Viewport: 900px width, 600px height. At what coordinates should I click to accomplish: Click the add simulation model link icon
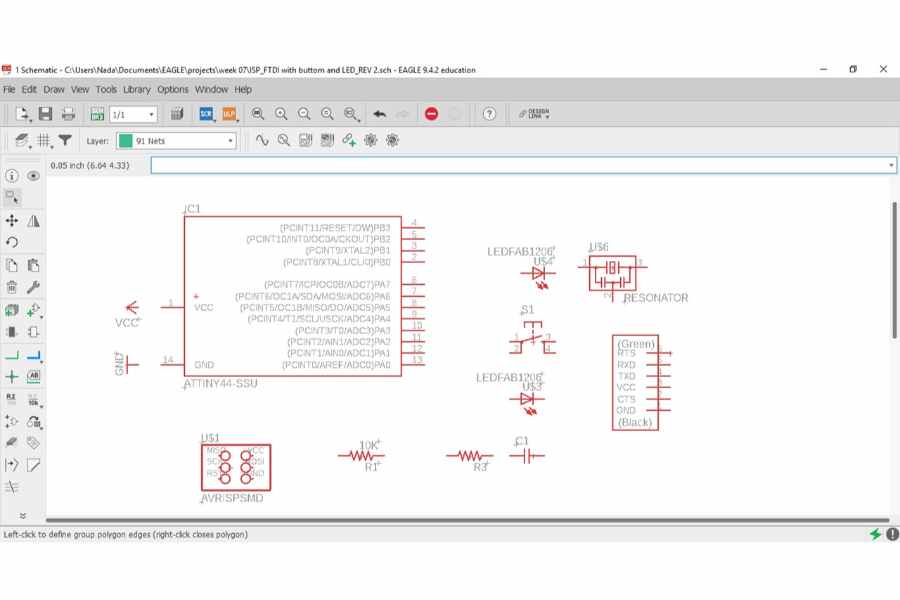point(349,140)
